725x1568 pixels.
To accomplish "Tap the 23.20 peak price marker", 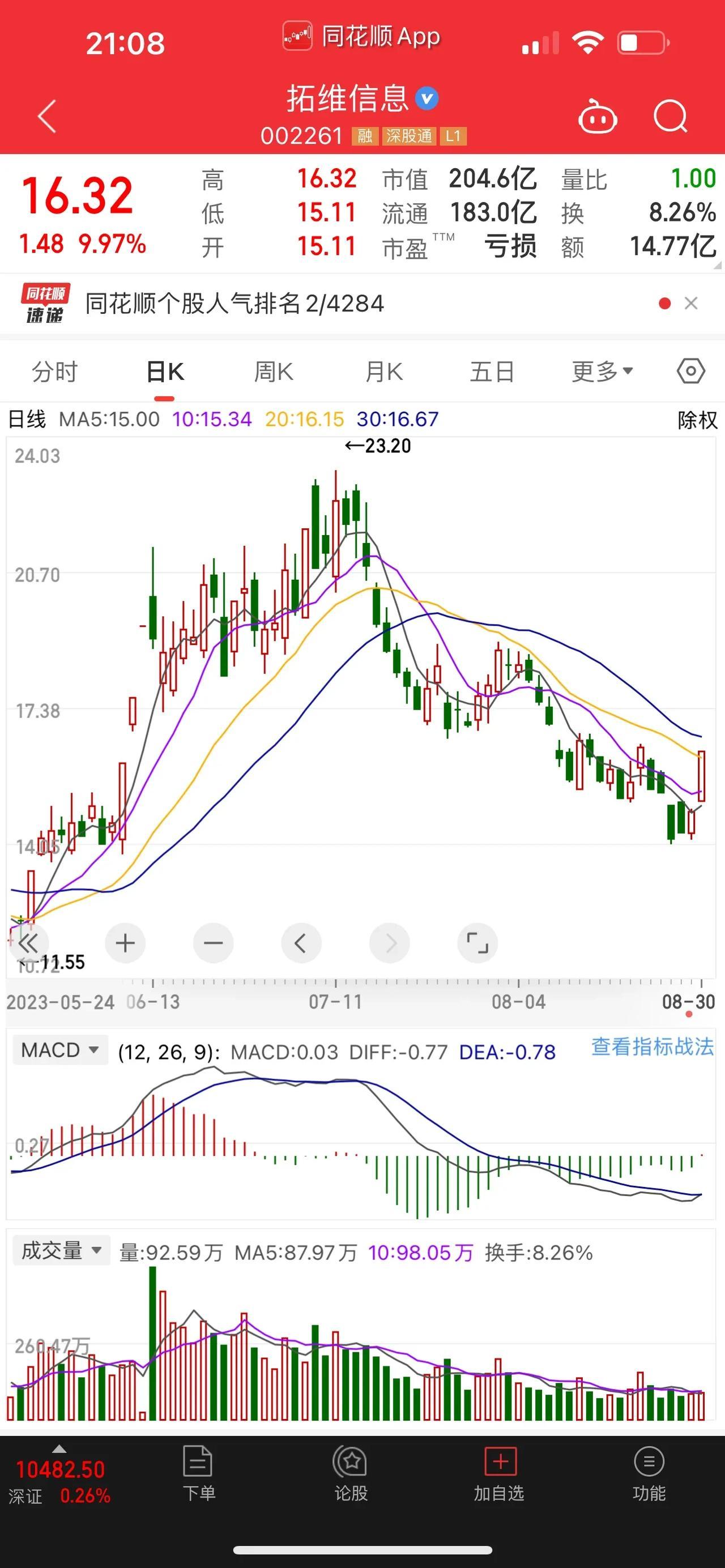I will 378,446.
